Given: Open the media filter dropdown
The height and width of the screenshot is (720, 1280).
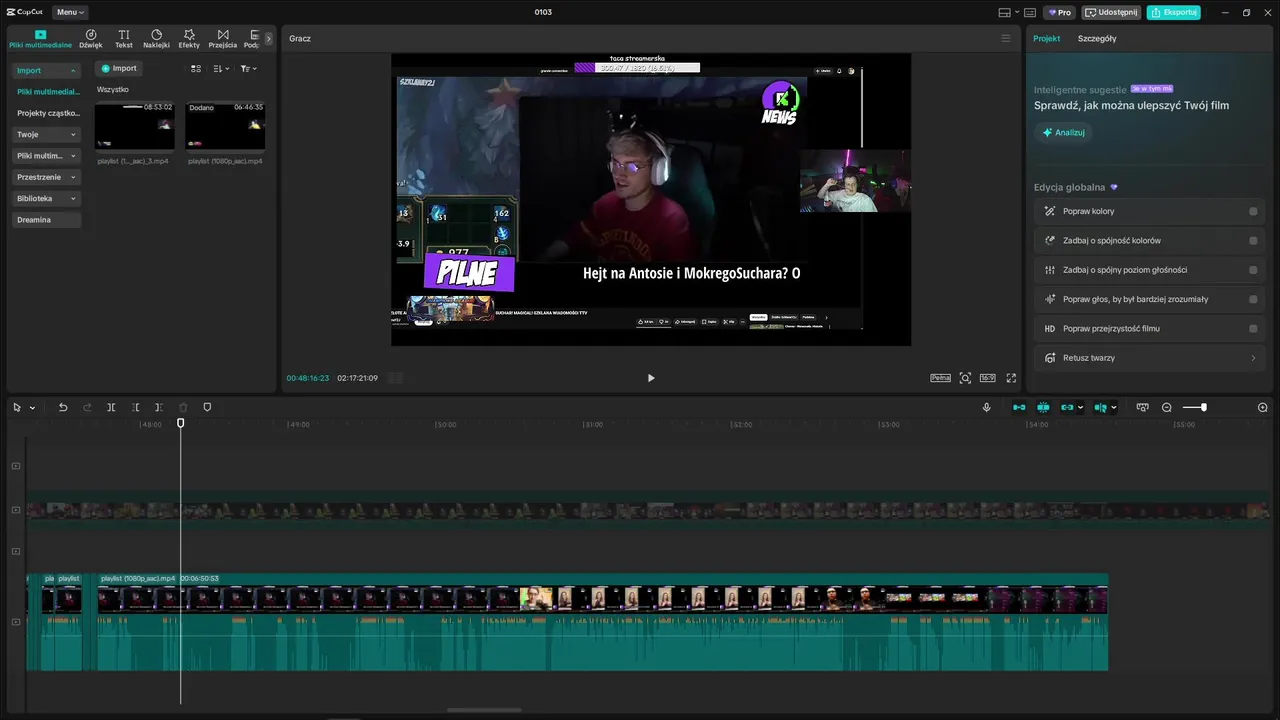Looking at the screenshot, I should click(249, 69).
